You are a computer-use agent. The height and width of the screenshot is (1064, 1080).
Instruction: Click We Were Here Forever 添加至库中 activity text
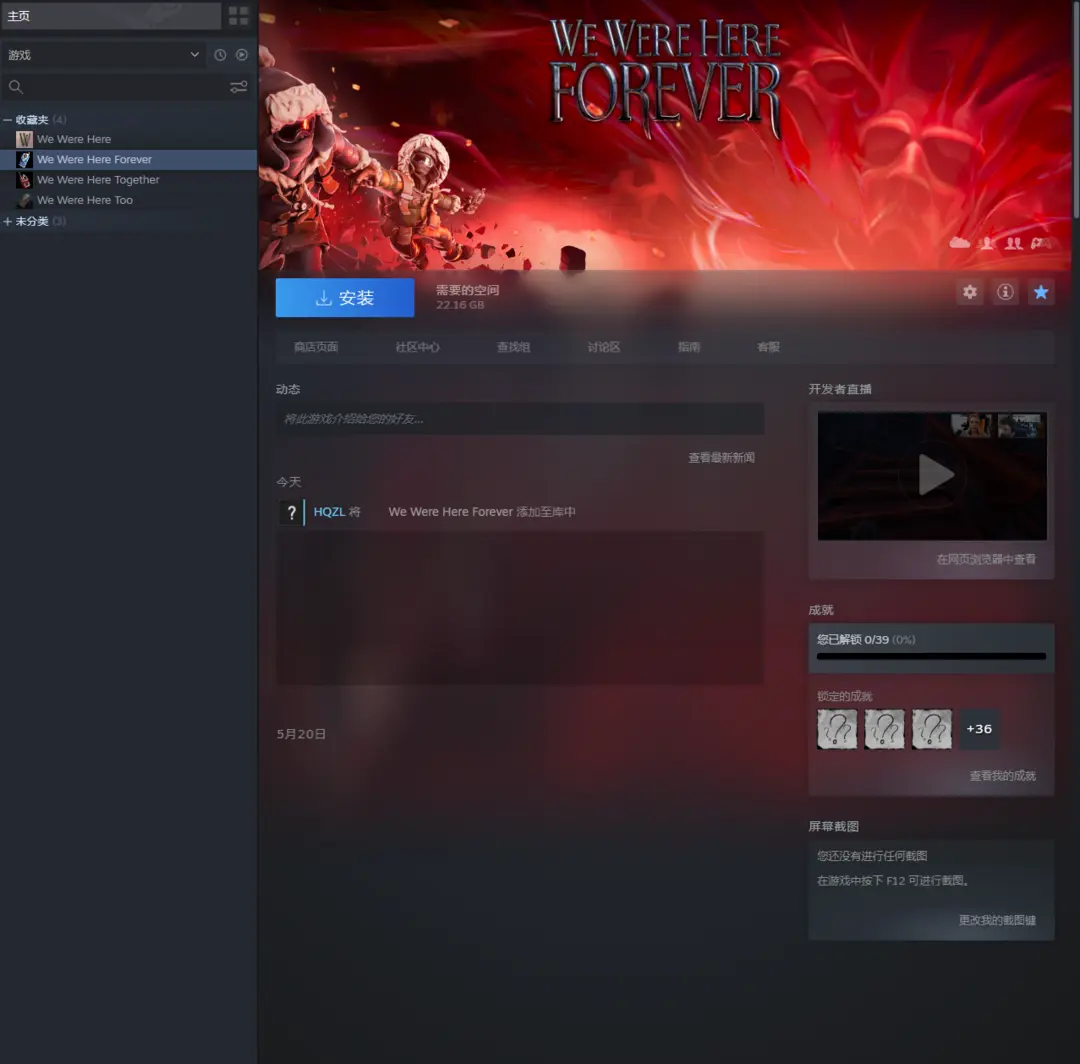pos(481,512)
